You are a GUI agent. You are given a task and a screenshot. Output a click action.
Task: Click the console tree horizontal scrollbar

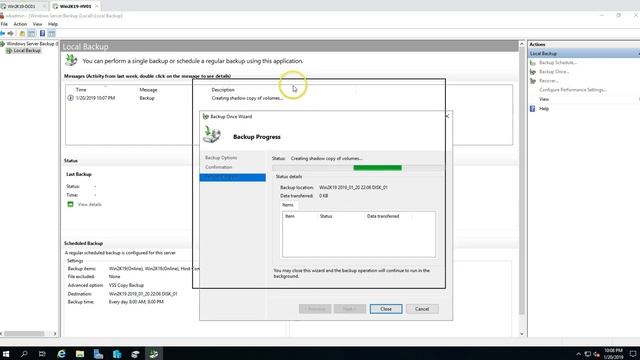click(x=24, y=334)
